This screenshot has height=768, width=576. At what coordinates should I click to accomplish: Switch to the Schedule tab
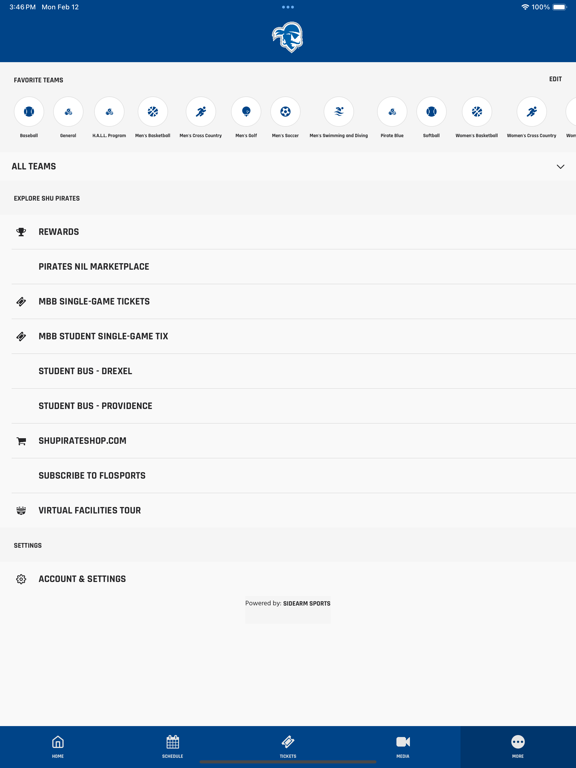tap(172, 746)
